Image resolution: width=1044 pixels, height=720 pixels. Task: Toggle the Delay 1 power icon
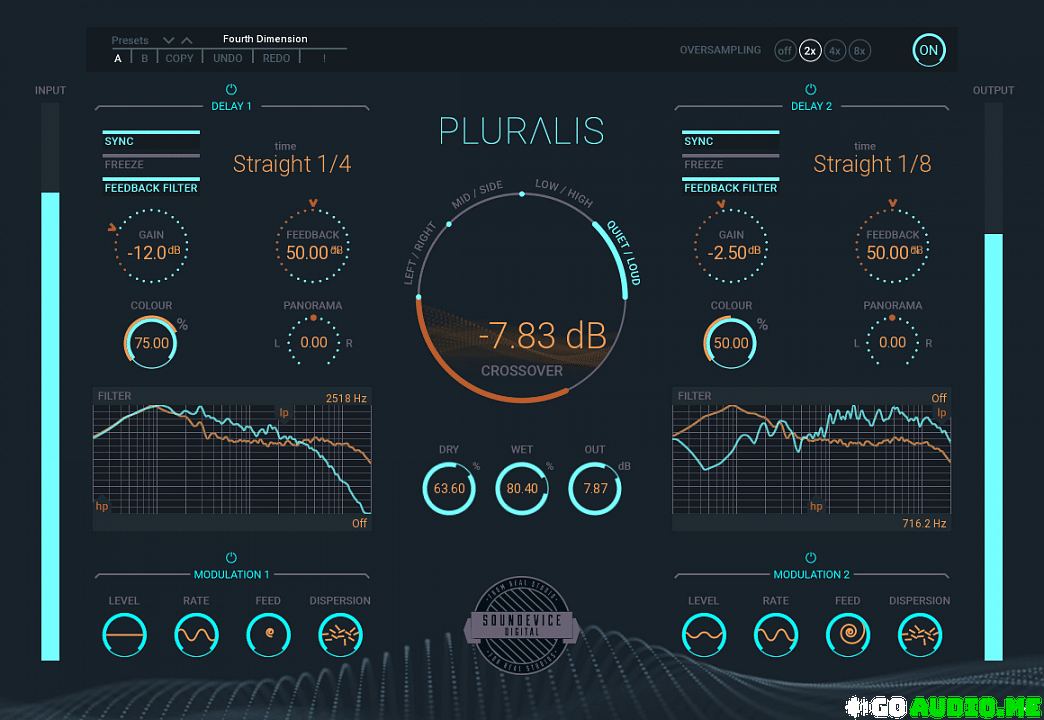(231, 89)
